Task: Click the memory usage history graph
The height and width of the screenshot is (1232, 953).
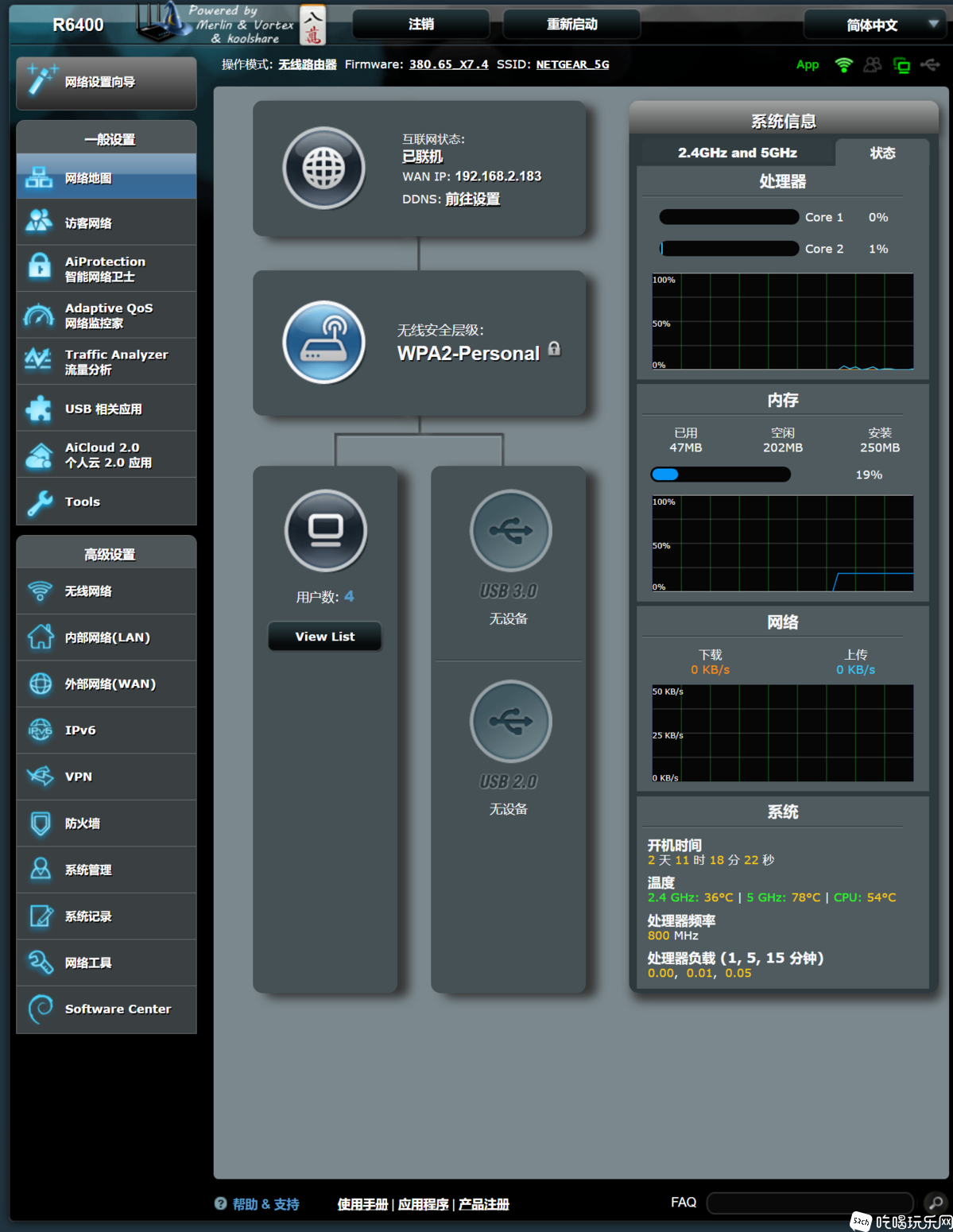Action: pyautogui.click(x=783, y=544)
